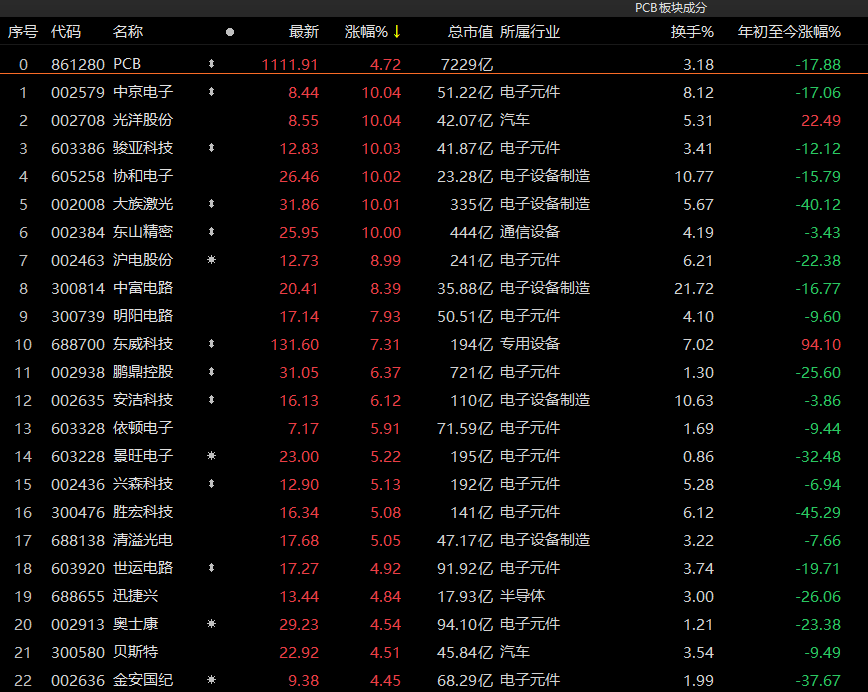Click the star marker beside 金安国纪
Image resolution: width=868 pixels, height=692 pixels.
[x=211, y=680]
